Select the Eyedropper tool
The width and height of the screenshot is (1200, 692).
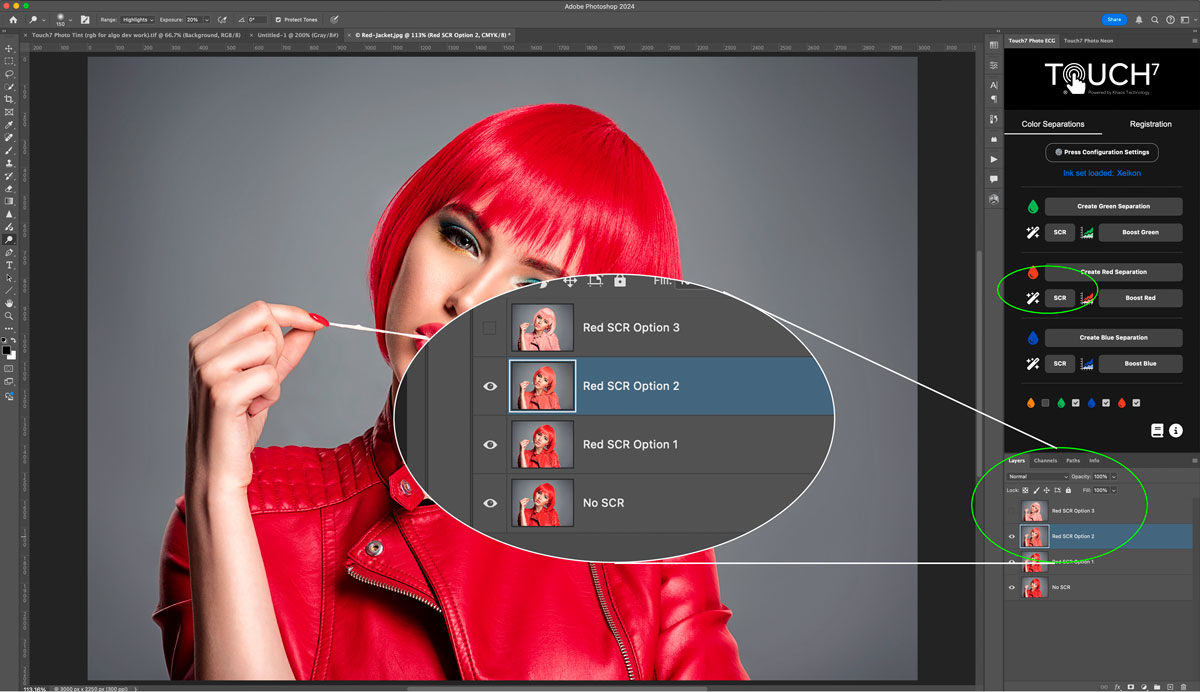point(9,125)
